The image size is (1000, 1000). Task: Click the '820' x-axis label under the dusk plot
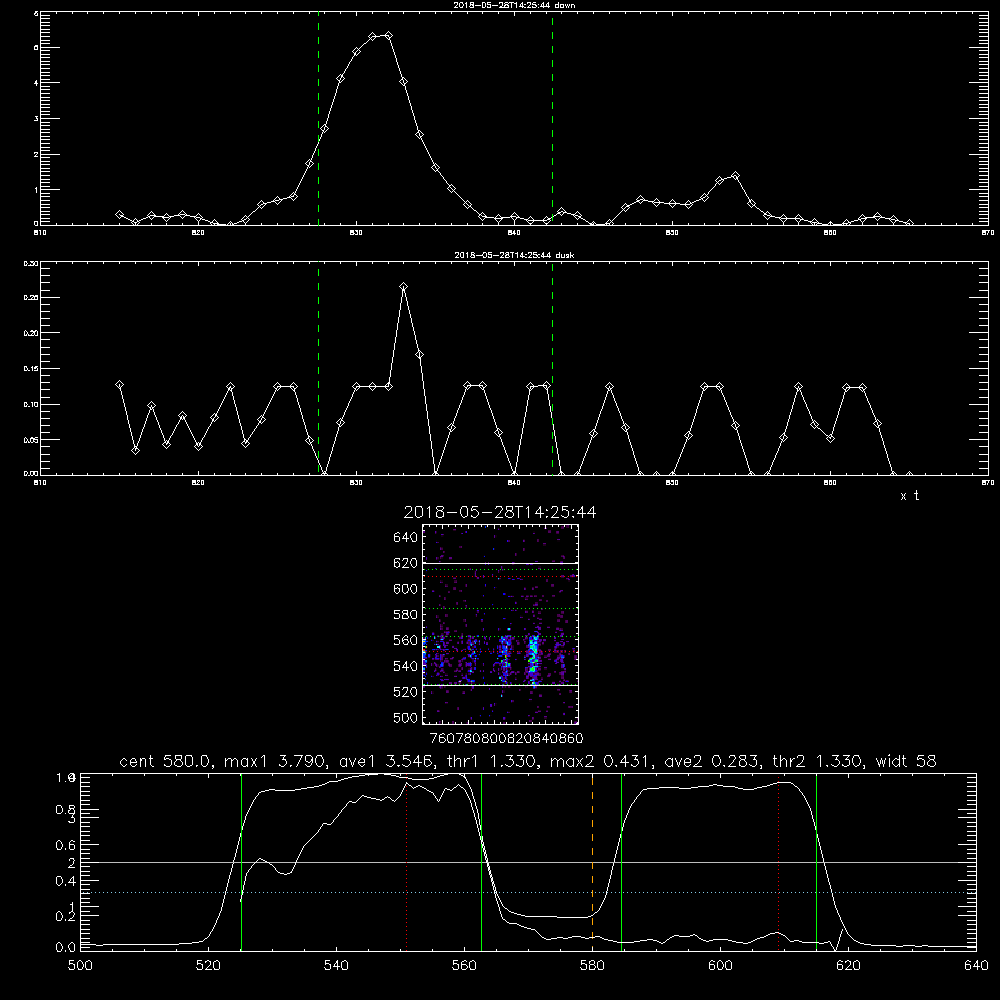[x=198, y=483]
